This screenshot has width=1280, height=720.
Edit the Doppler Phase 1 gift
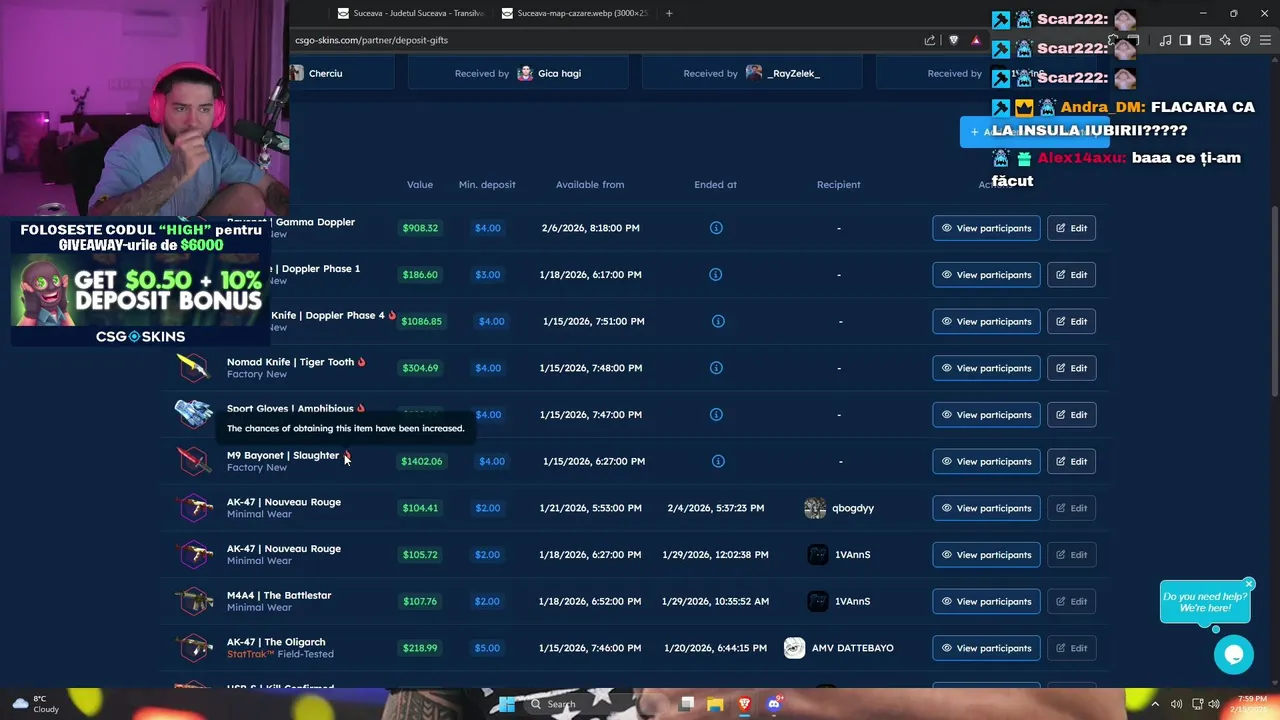[1071, 274]
